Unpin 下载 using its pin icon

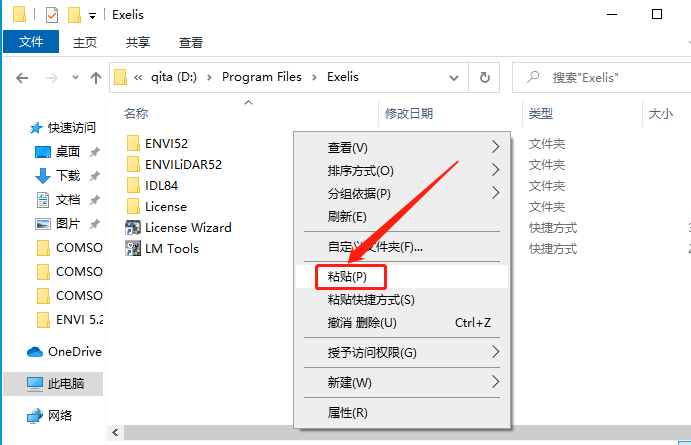click(94, 176)
